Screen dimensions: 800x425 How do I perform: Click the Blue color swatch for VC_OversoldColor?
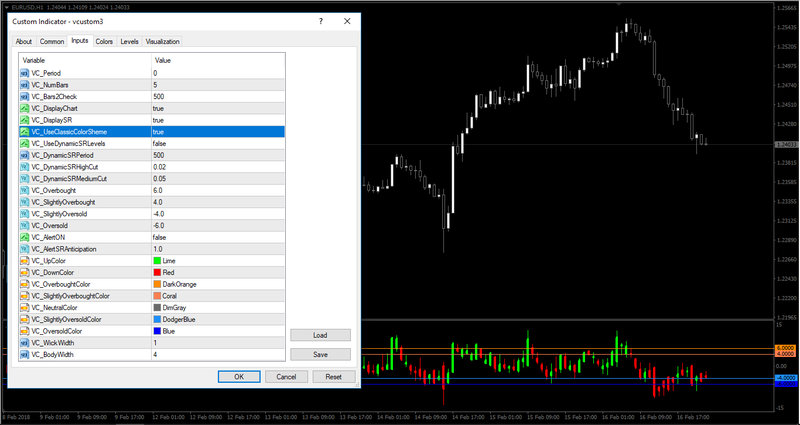157,331
